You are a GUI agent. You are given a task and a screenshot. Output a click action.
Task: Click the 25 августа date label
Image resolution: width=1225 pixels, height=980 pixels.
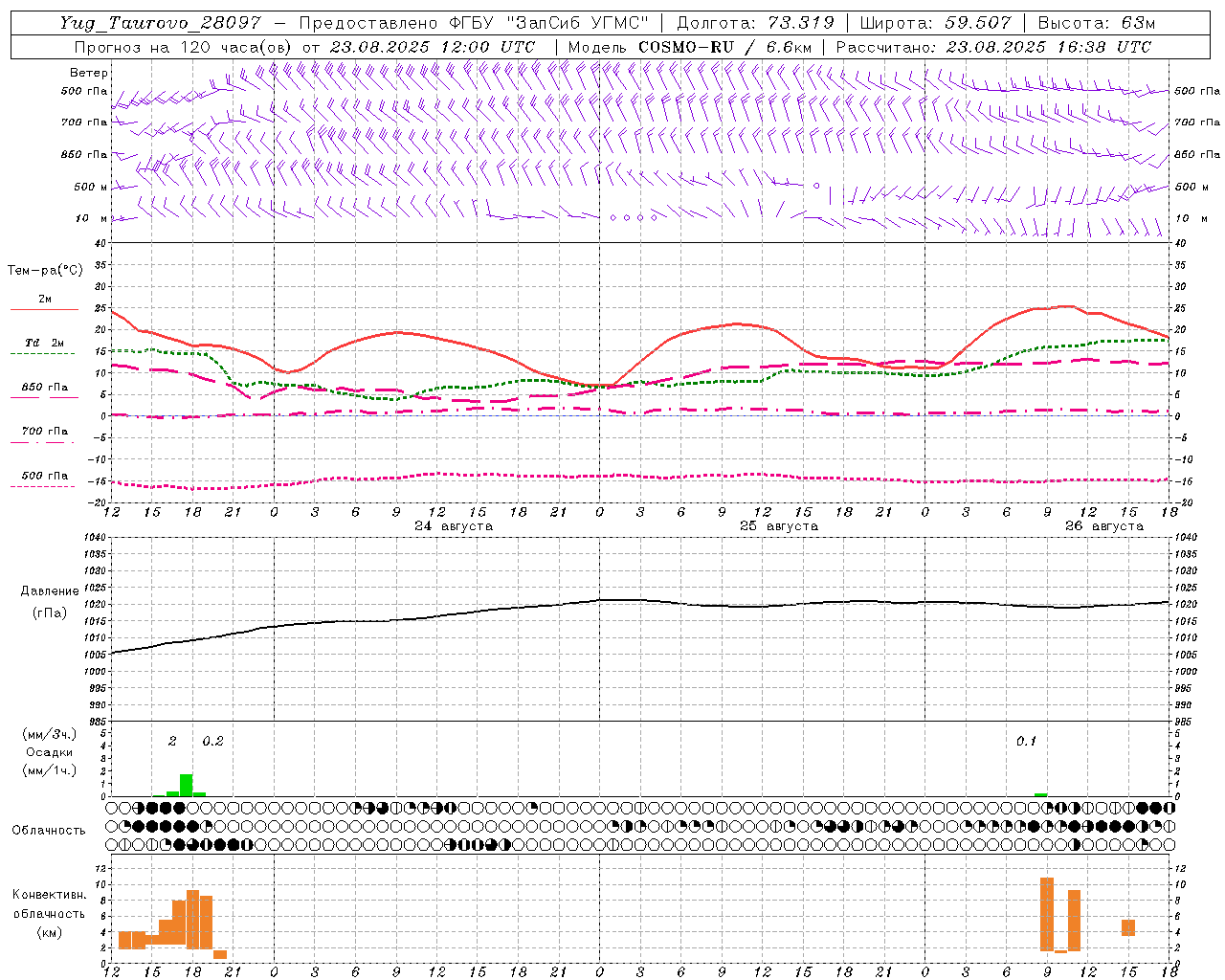coord(779,526)
